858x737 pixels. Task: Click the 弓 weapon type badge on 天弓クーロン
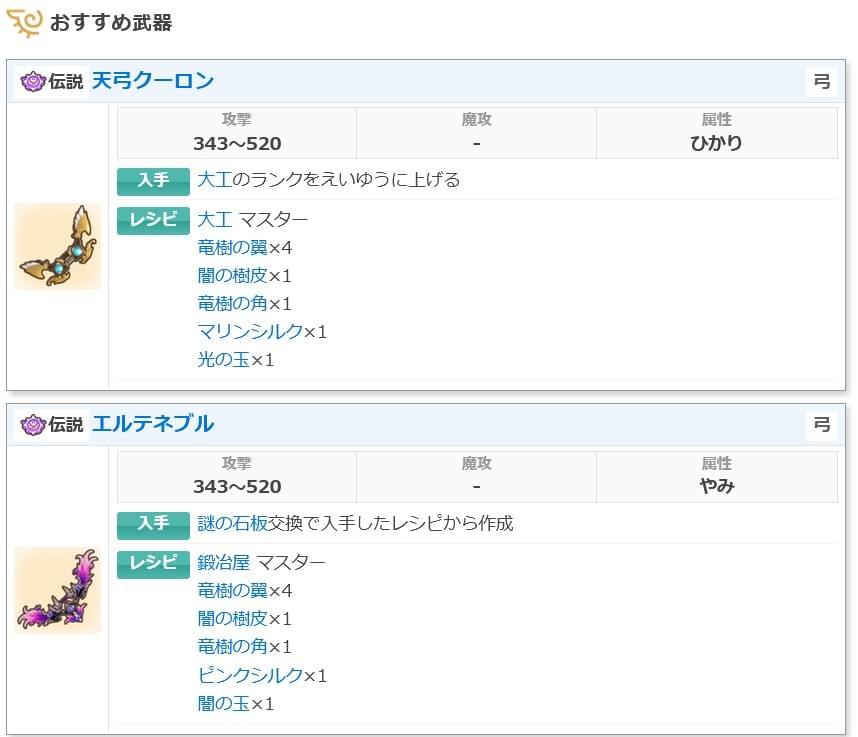point(822,82)
